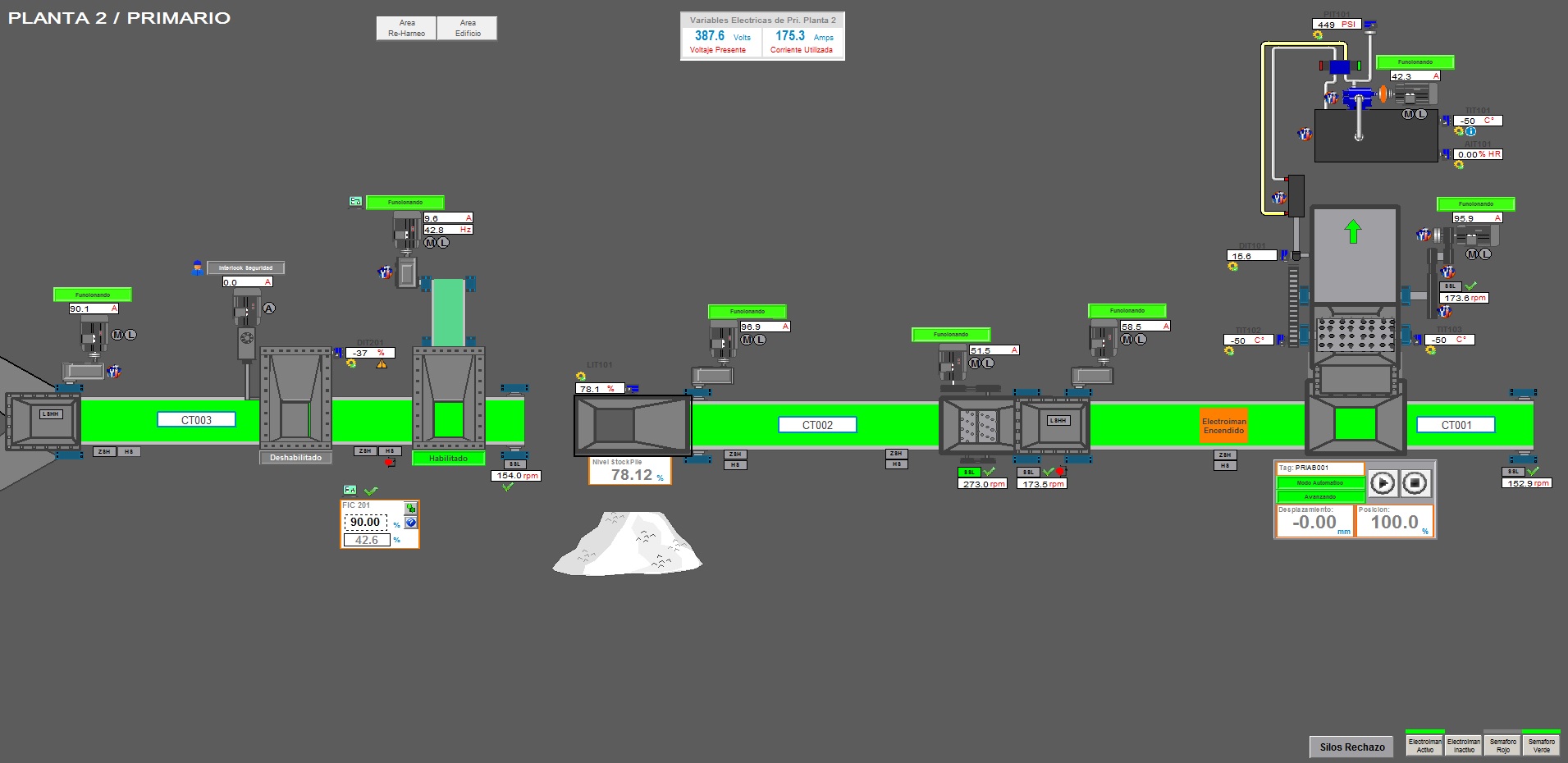Viewport: 1568px width, 763px height.
Task: Click the Interlock Seguridad button
Action: click(x=246, y=267)
